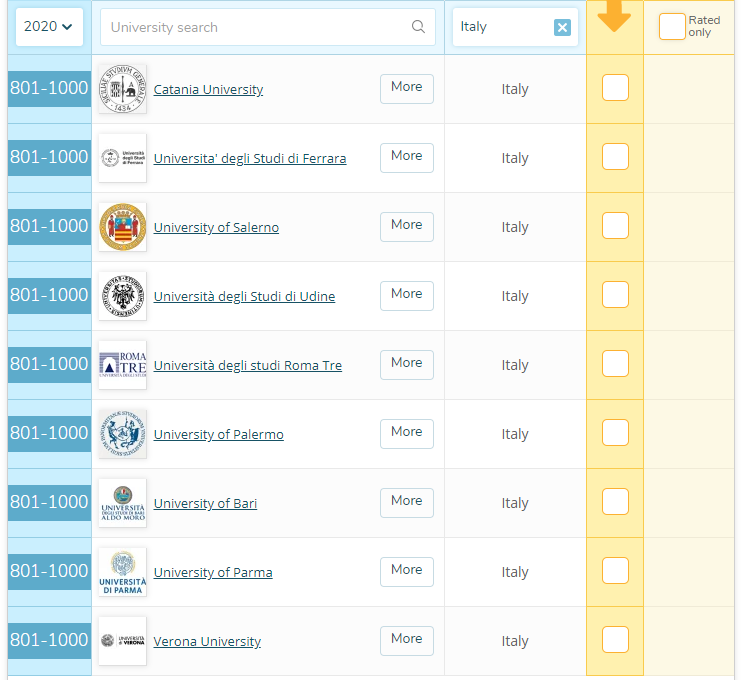This screenshot has width=742, height=680.
Task: Clear the Italy country filter
Action: [x=562, y=27]
